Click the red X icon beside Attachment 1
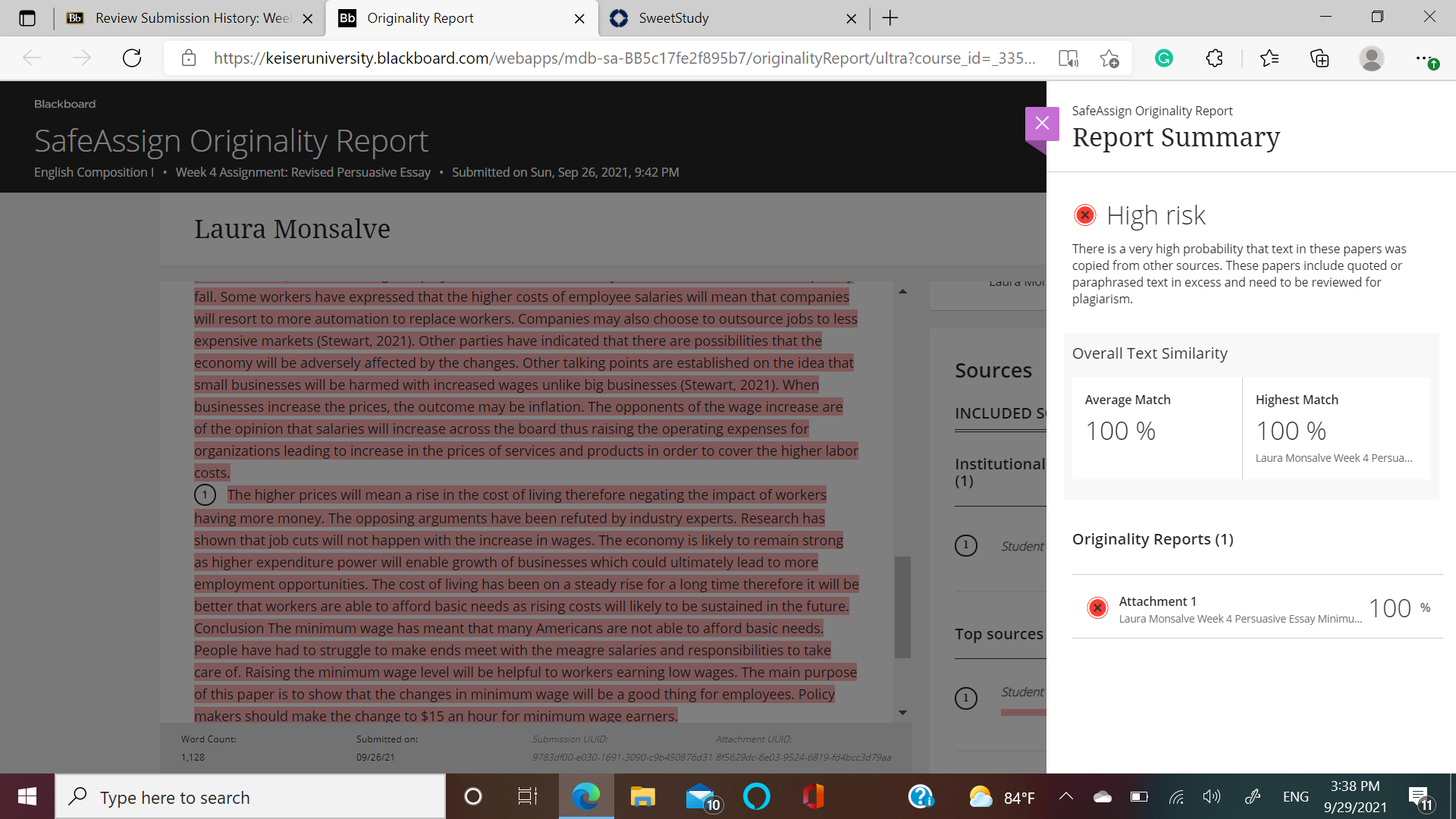The width and height of the screenshot is (1456, 819). [x=1097, y=608]
